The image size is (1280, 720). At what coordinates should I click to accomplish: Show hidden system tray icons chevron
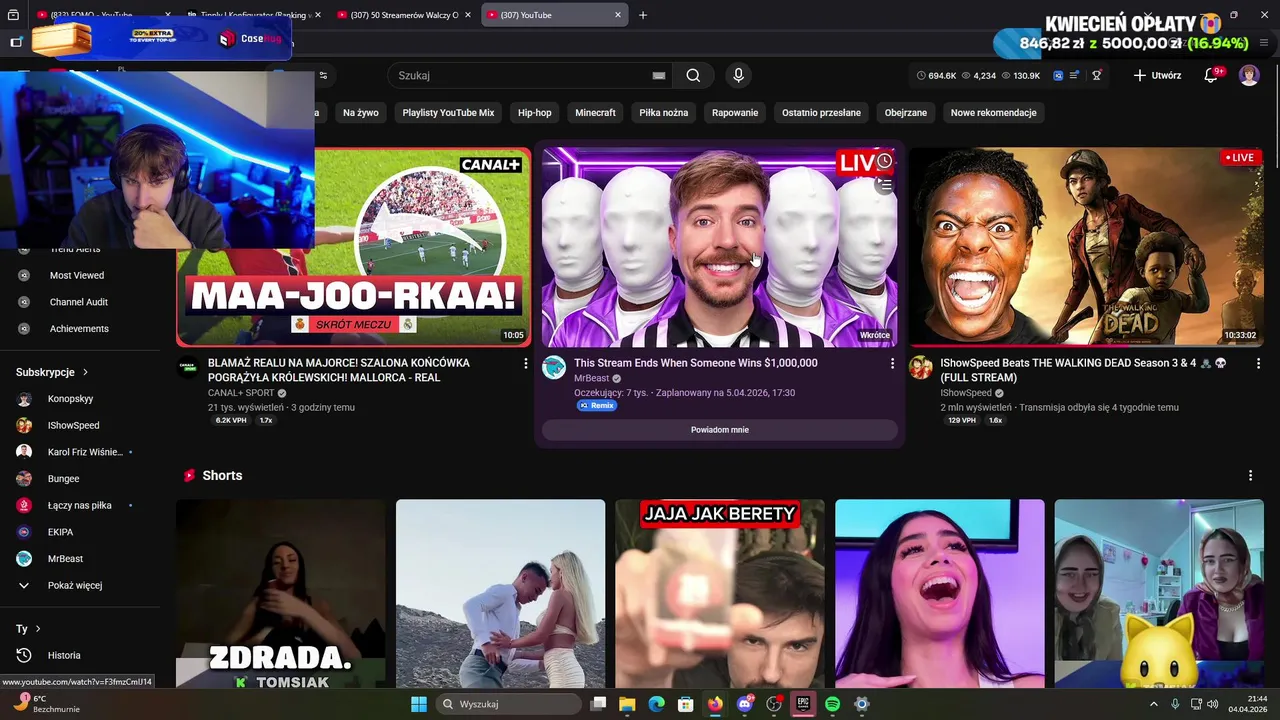click(x=1154, y=704)
